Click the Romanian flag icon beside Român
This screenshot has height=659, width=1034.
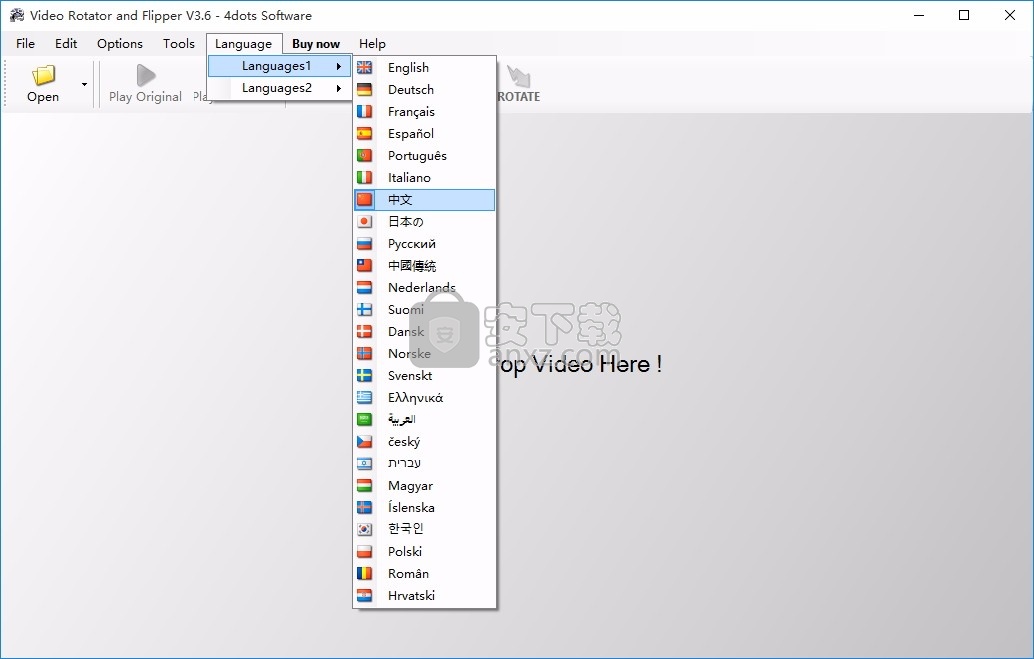364,573
